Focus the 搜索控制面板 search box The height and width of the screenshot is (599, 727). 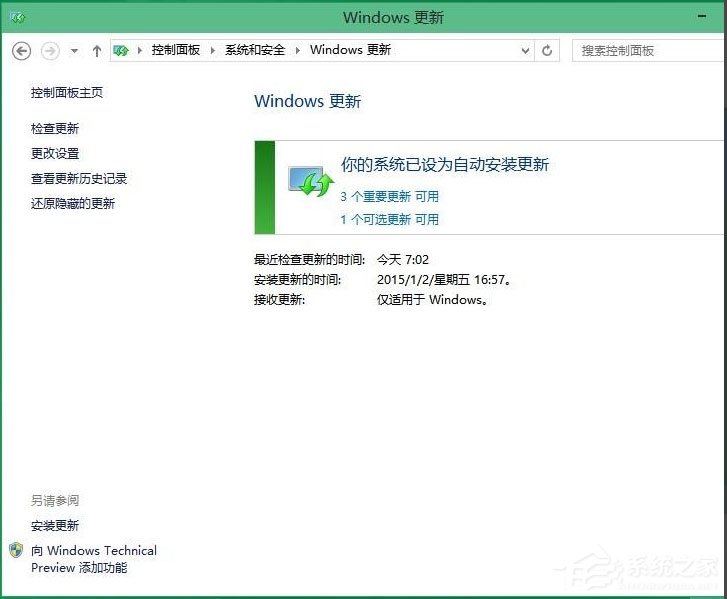pyautogui.click(x=649, y=51)
